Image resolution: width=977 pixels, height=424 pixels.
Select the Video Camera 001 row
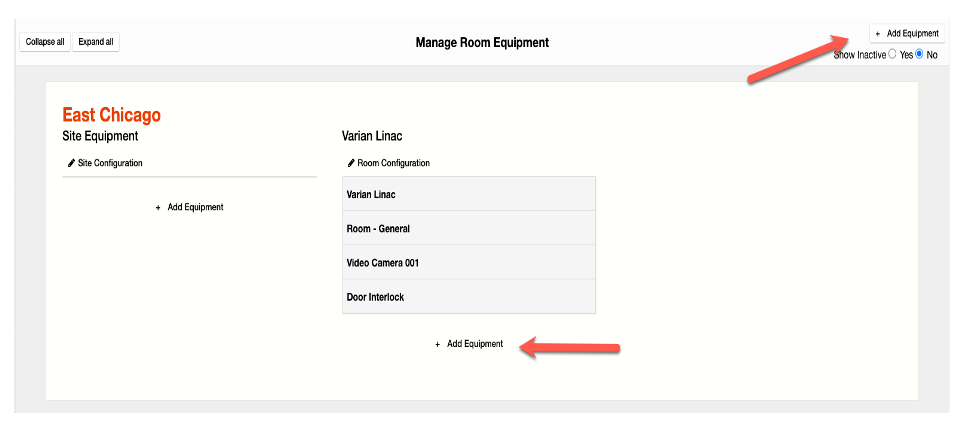tap(468, 263)
